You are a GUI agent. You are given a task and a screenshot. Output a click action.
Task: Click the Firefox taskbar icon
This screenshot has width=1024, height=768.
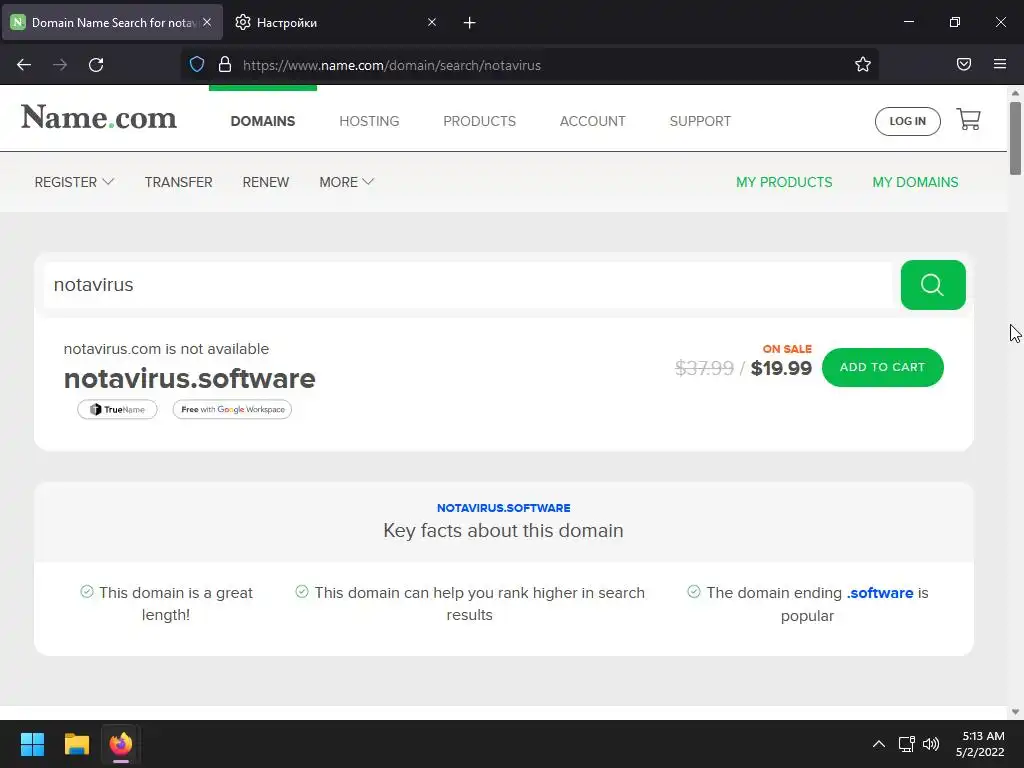pyautogui.click(x=121, y=744)
